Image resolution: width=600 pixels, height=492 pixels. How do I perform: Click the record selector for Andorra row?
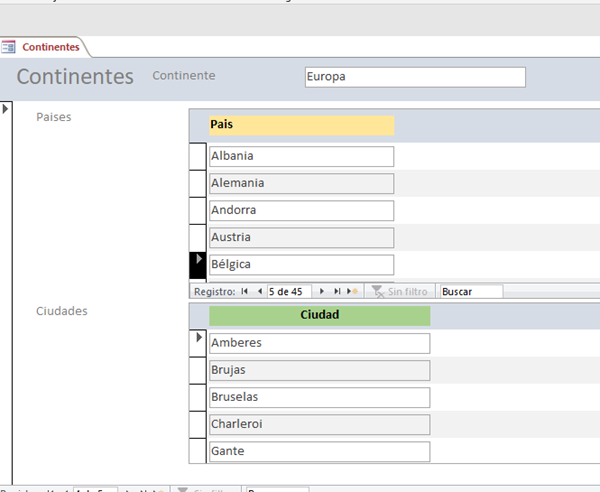click(198, 211)
